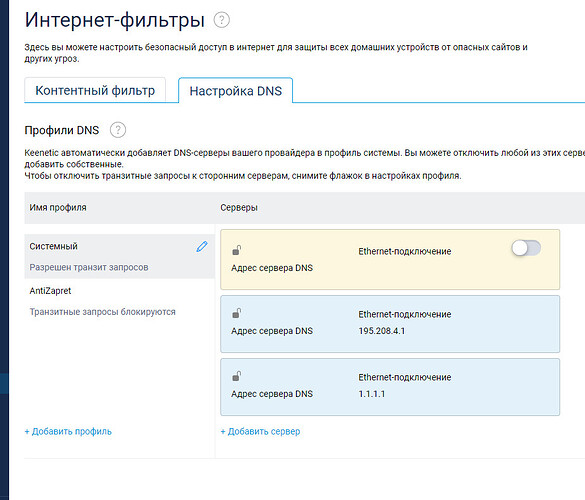The image size is (585, 500).
Task: Open help icon beside Интернет-фильтры title
Action: pos(222,20)
